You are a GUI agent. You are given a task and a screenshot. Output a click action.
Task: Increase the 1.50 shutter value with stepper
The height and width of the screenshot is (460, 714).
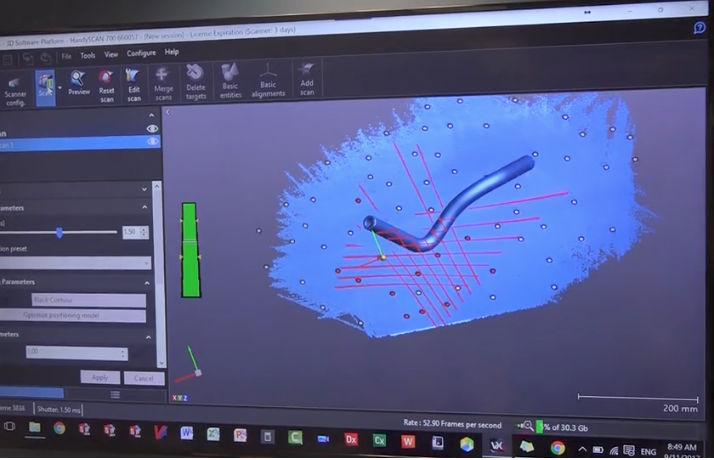(x=144, y=230)
